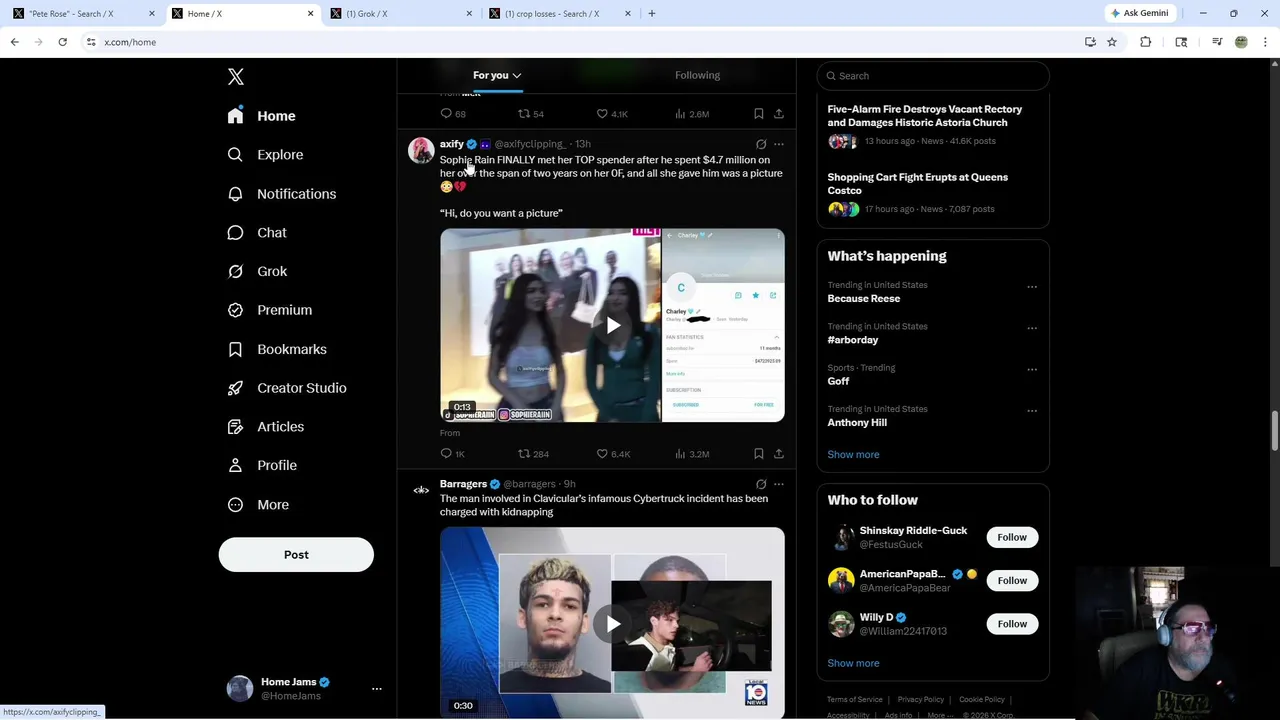The width and height of the screenshot is (1280, 720).
Task: Bookmark the axify post
Action: (x=759, y=454)
